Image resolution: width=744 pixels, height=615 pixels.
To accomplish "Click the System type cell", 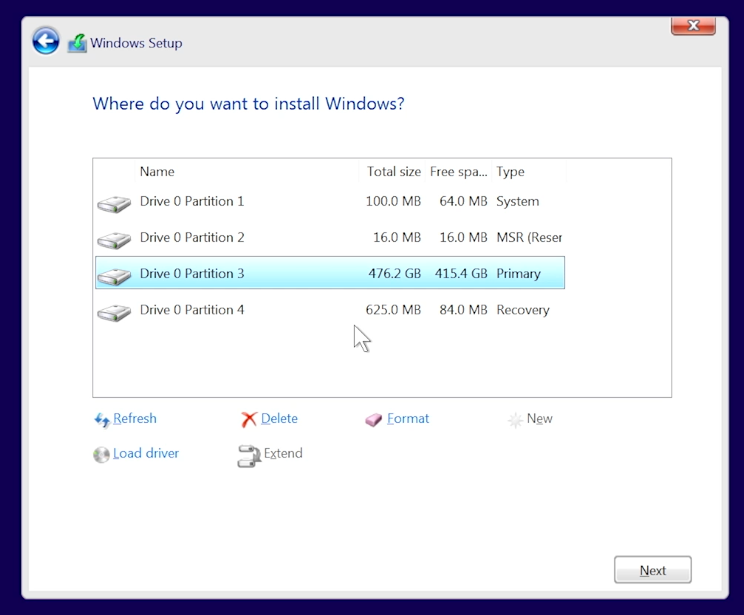I will [518, 202].
